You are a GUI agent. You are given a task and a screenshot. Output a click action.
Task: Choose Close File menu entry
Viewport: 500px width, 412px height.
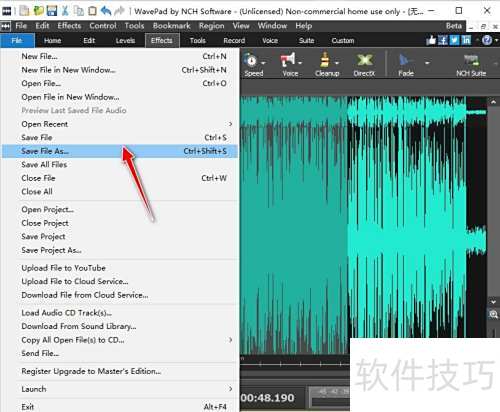120,178
